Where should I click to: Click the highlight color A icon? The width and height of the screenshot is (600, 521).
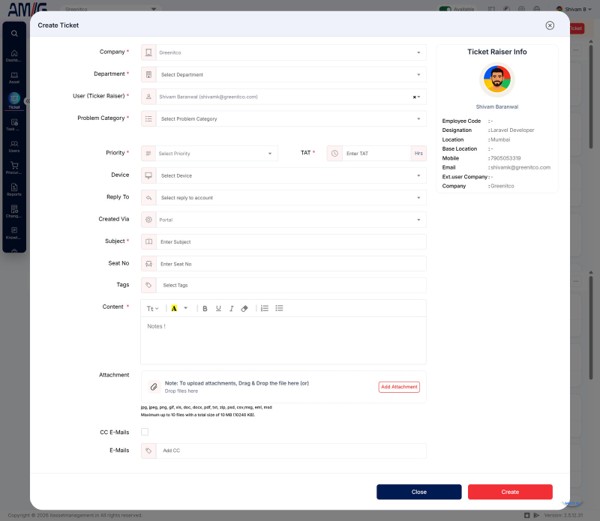174,308
